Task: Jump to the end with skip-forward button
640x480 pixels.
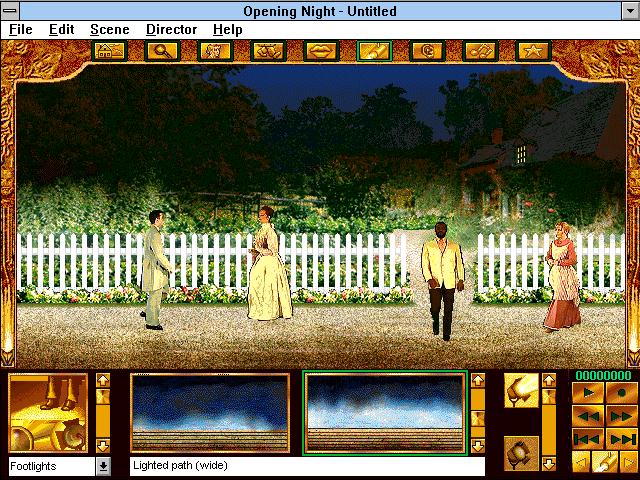Action: click(x=622, y=439)
